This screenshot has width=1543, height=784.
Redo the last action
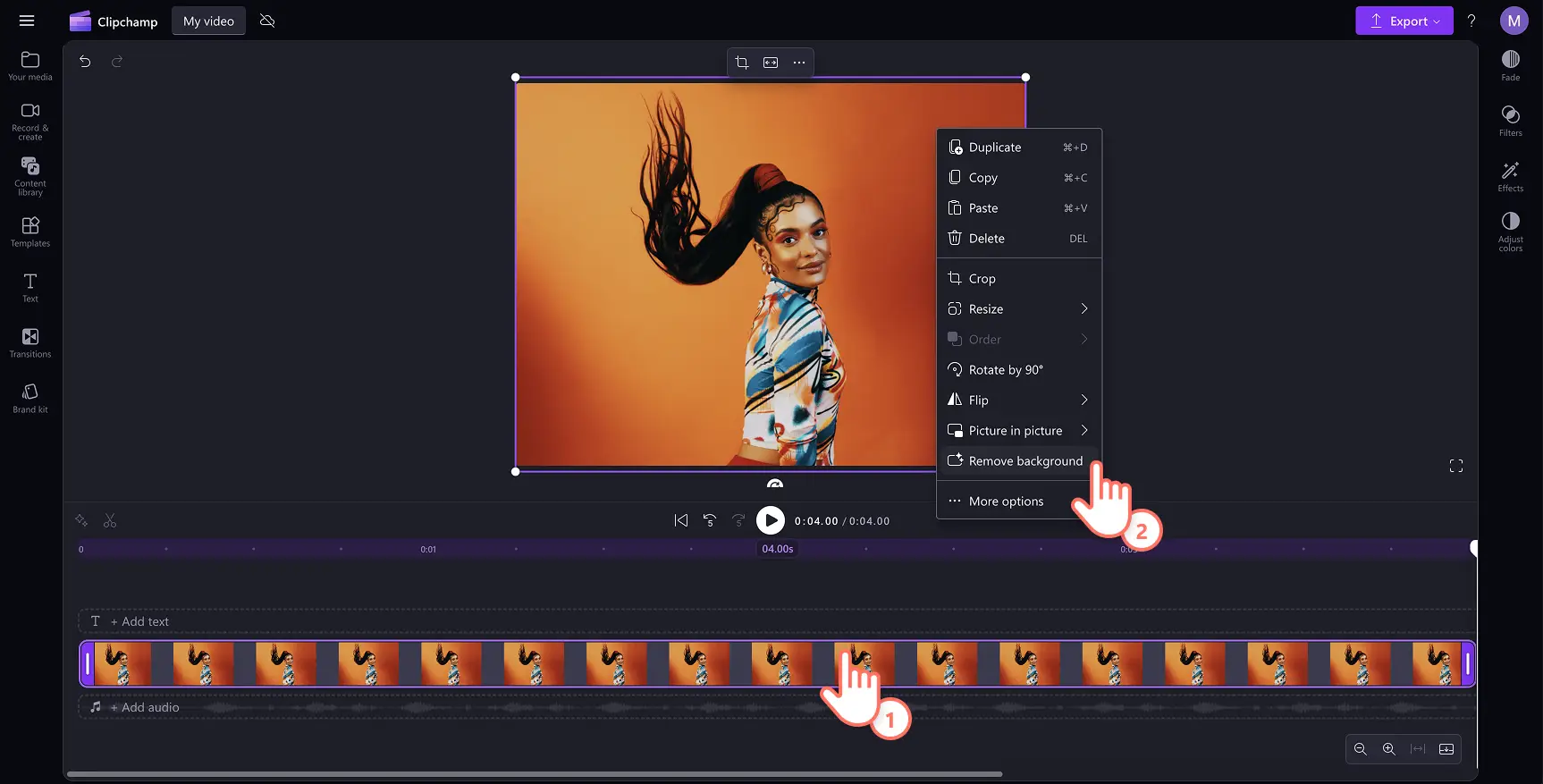point(117,62)
